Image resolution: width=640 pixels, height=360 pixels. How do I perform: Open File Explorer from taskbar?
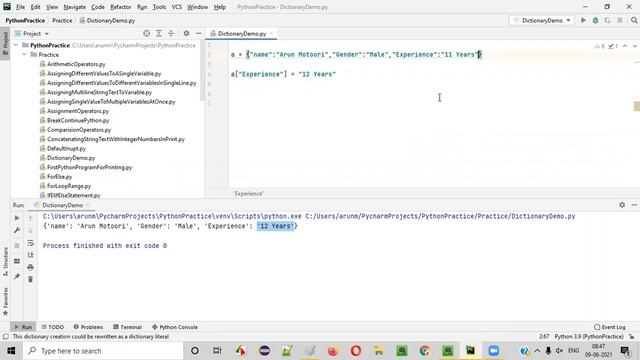coord(379,351)
